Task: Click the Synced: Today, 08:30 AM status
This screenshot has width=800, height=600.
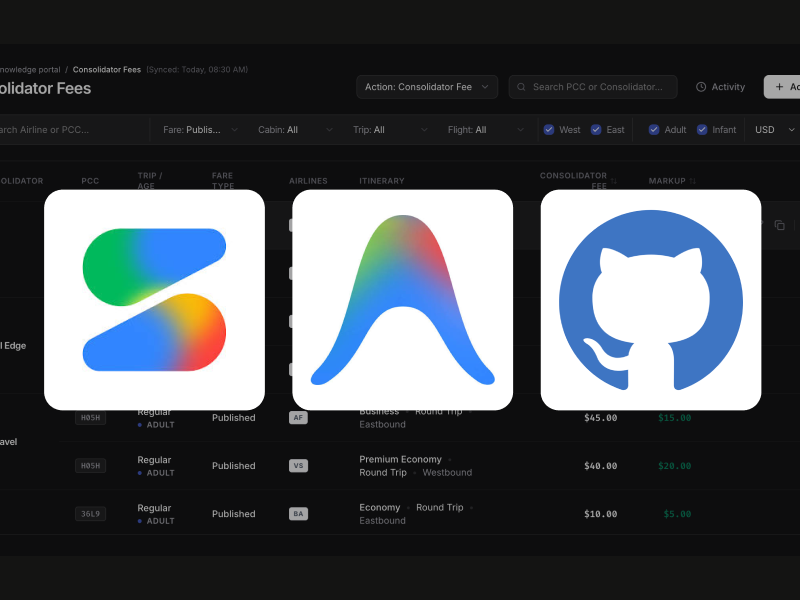Action: click(197, 69)
